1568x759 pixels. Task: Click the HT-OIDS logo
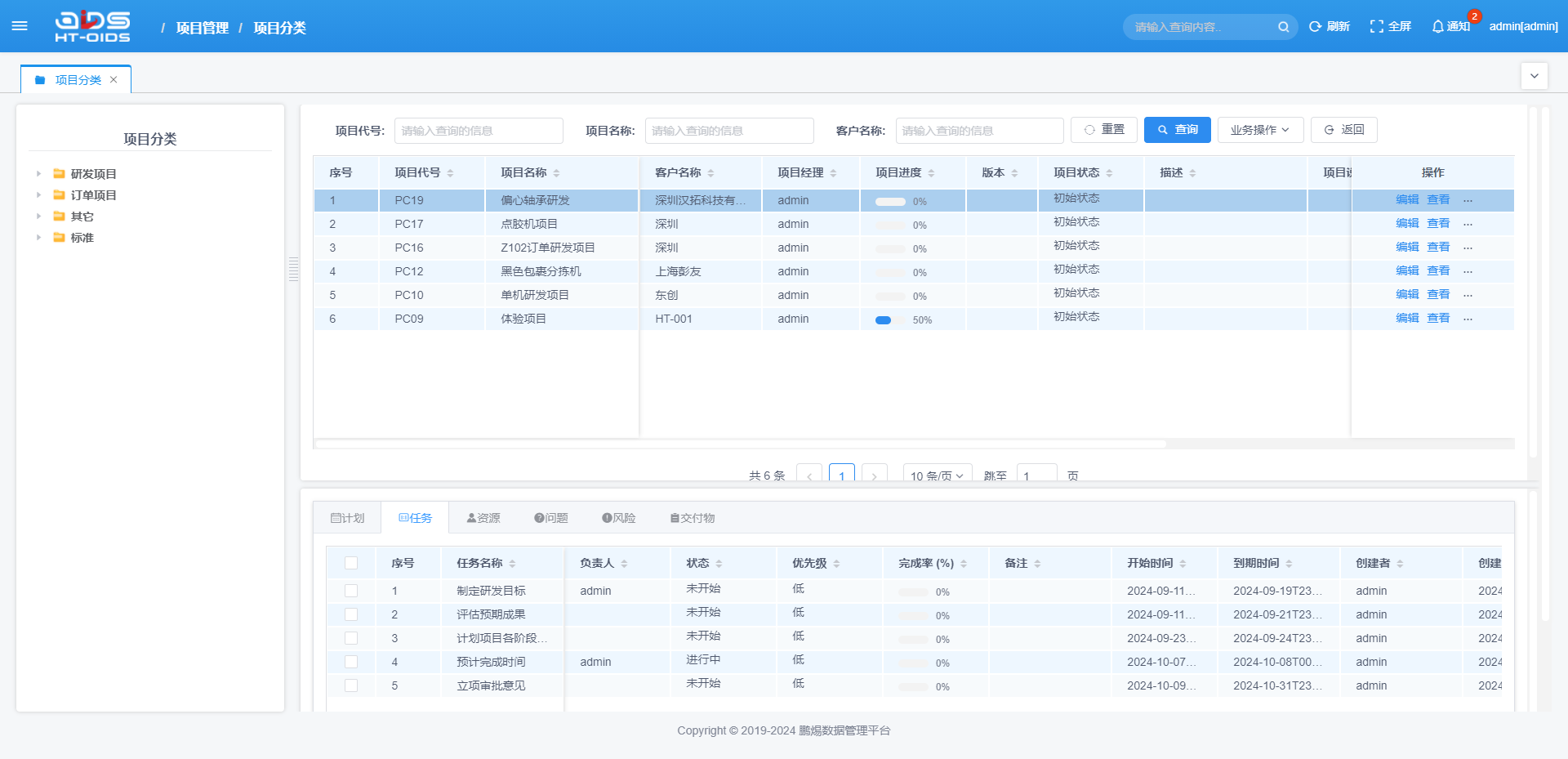point(92,26)
